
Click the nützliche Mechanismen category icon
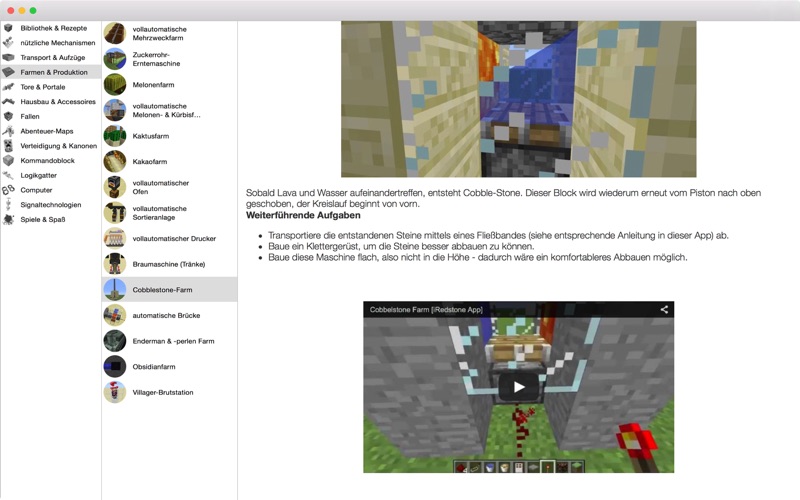pos(8,43)
